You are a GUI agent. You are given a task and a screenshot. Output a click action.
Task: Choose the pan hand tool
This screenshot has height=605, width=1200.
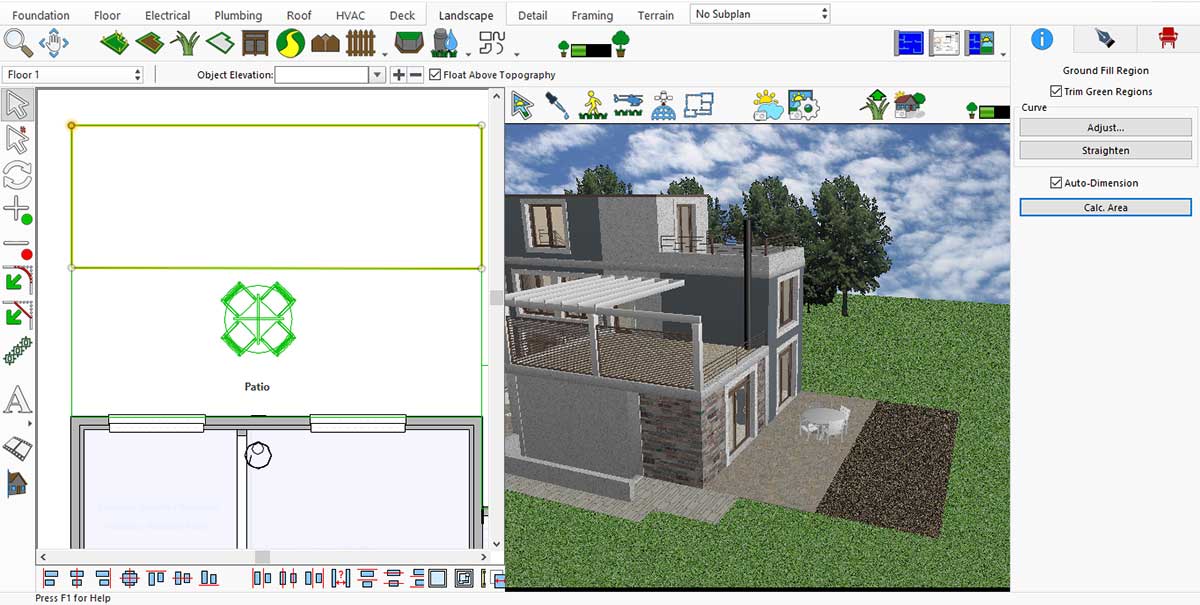(x=53, y=43)
